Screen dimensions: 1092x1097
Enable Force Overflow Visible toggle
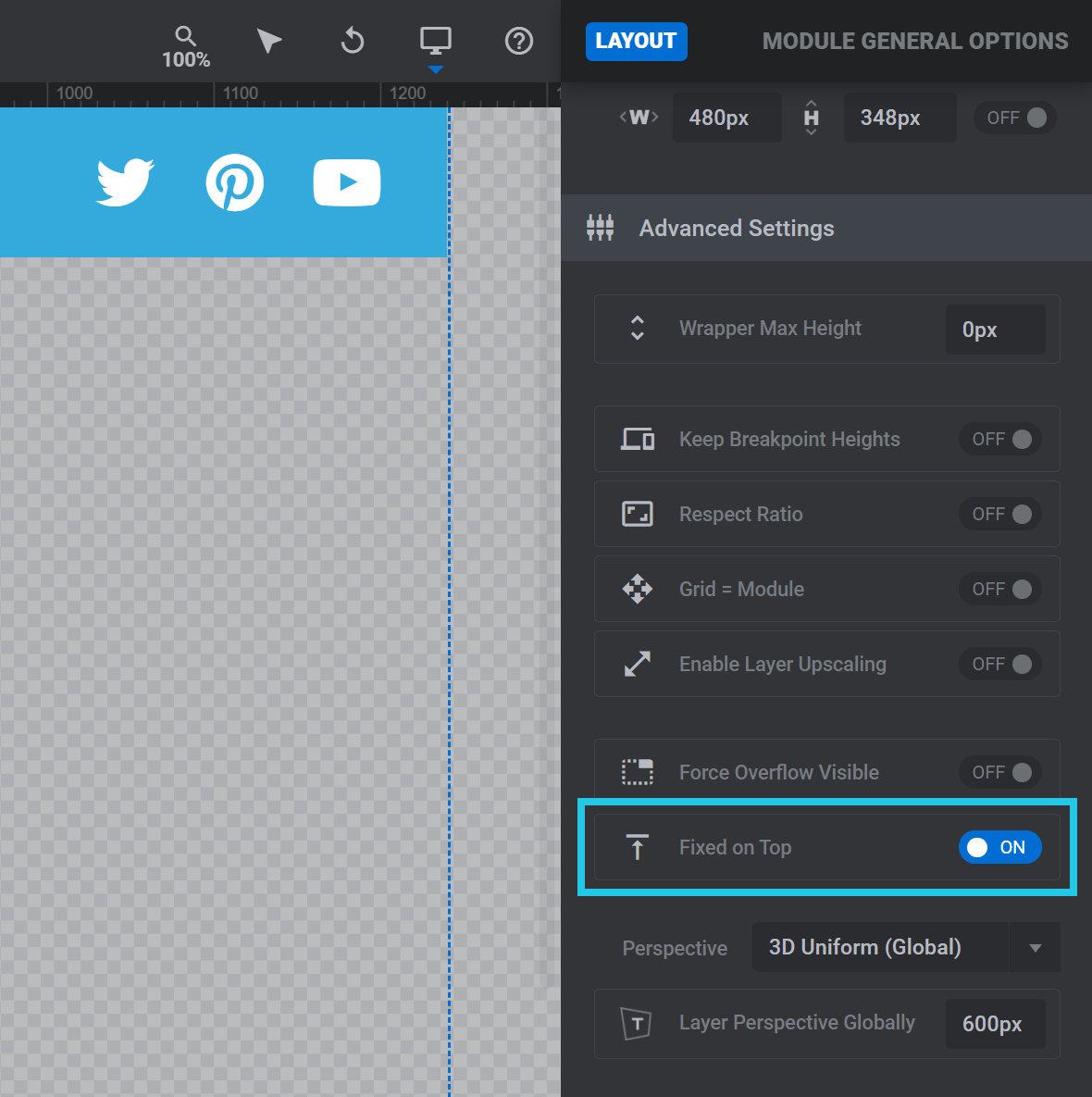point(1000,772)
